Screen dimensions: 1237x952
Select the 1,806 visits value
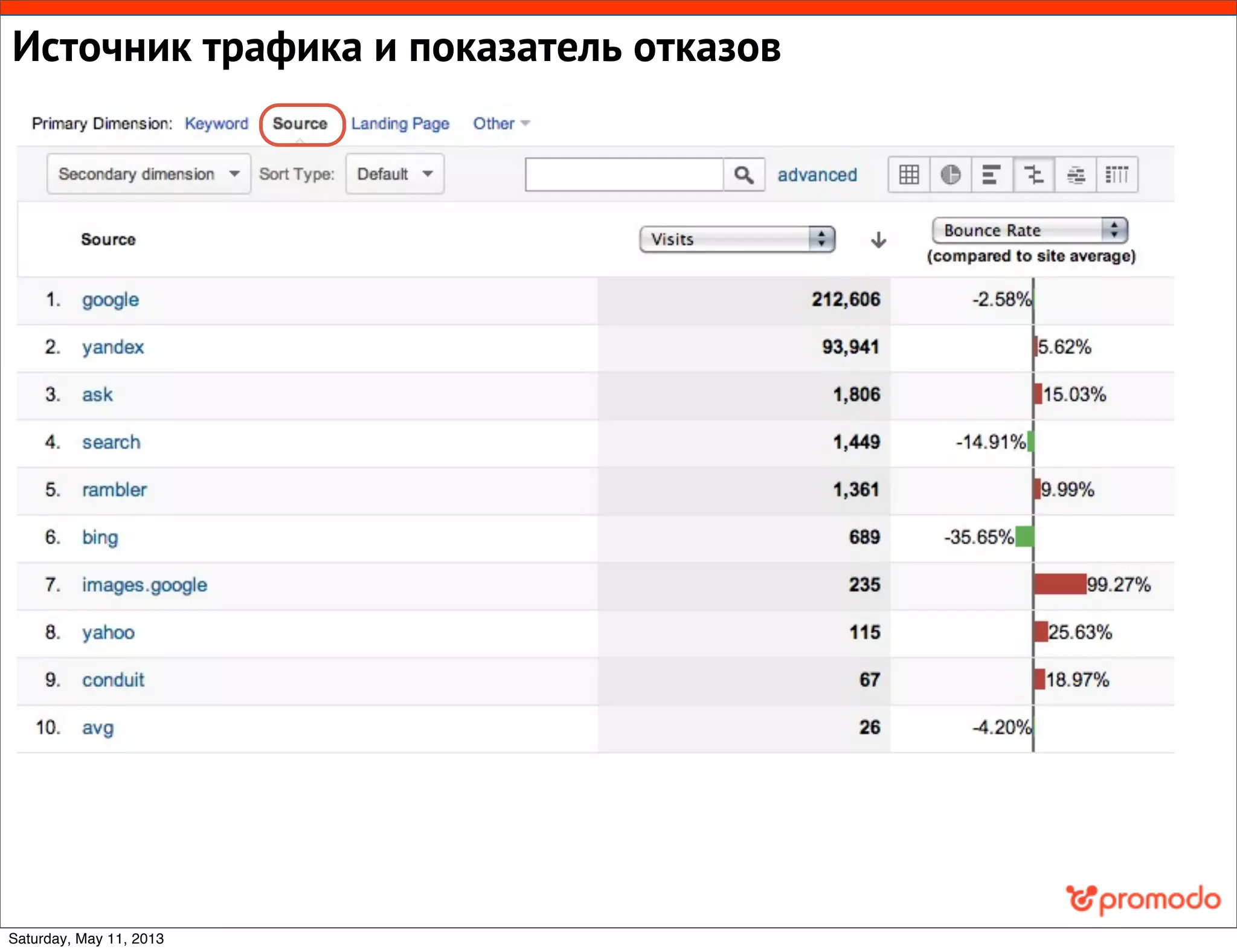856,394
